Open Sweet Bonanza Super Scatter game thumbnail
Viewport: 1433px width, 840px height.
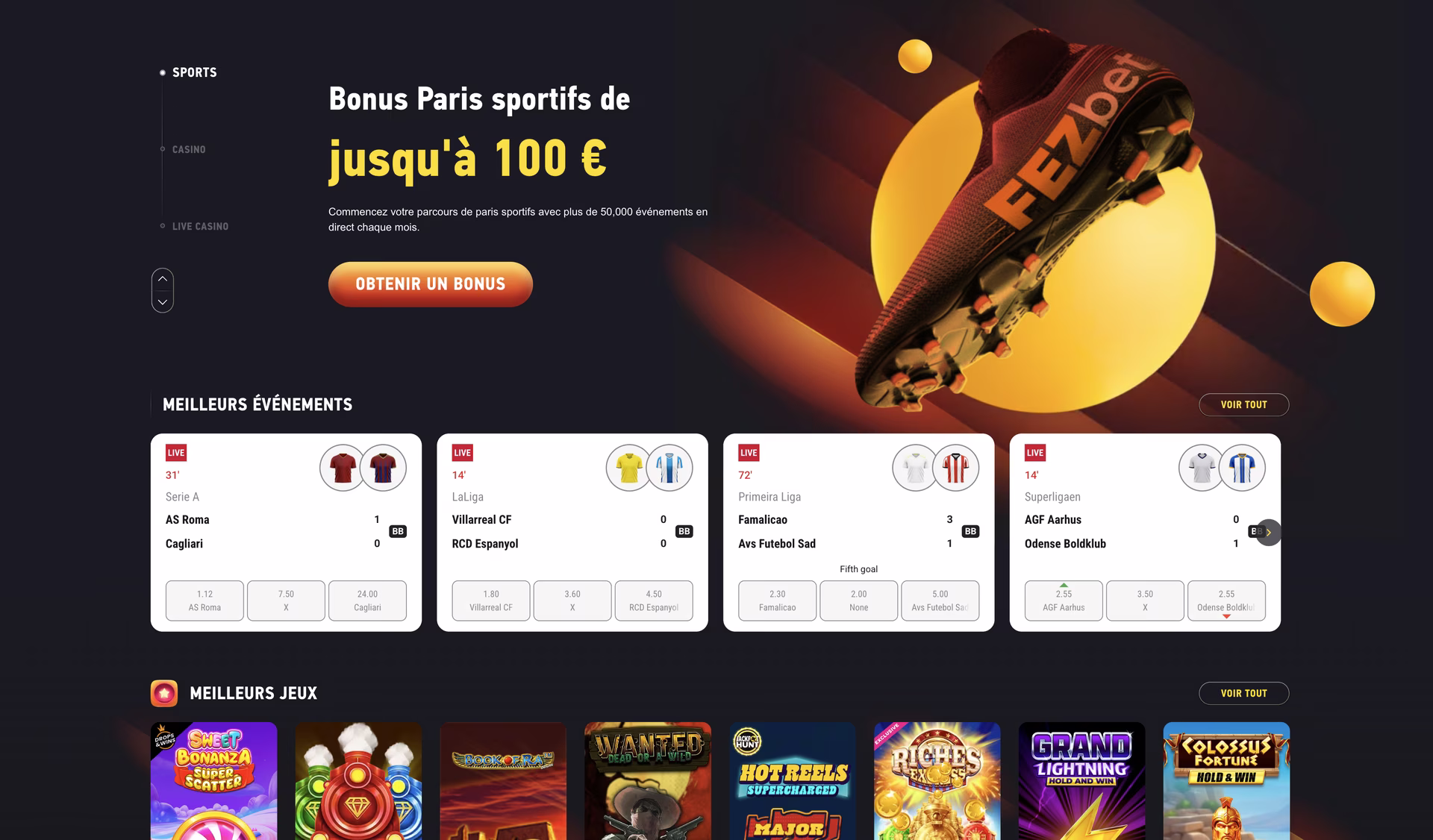pos(214,781)
